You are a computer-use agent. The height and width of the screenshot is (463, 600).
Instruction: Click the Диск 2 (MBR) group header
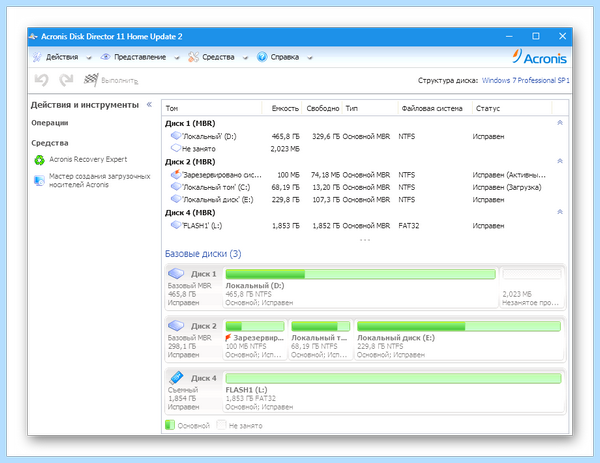[x=190, y=161]
